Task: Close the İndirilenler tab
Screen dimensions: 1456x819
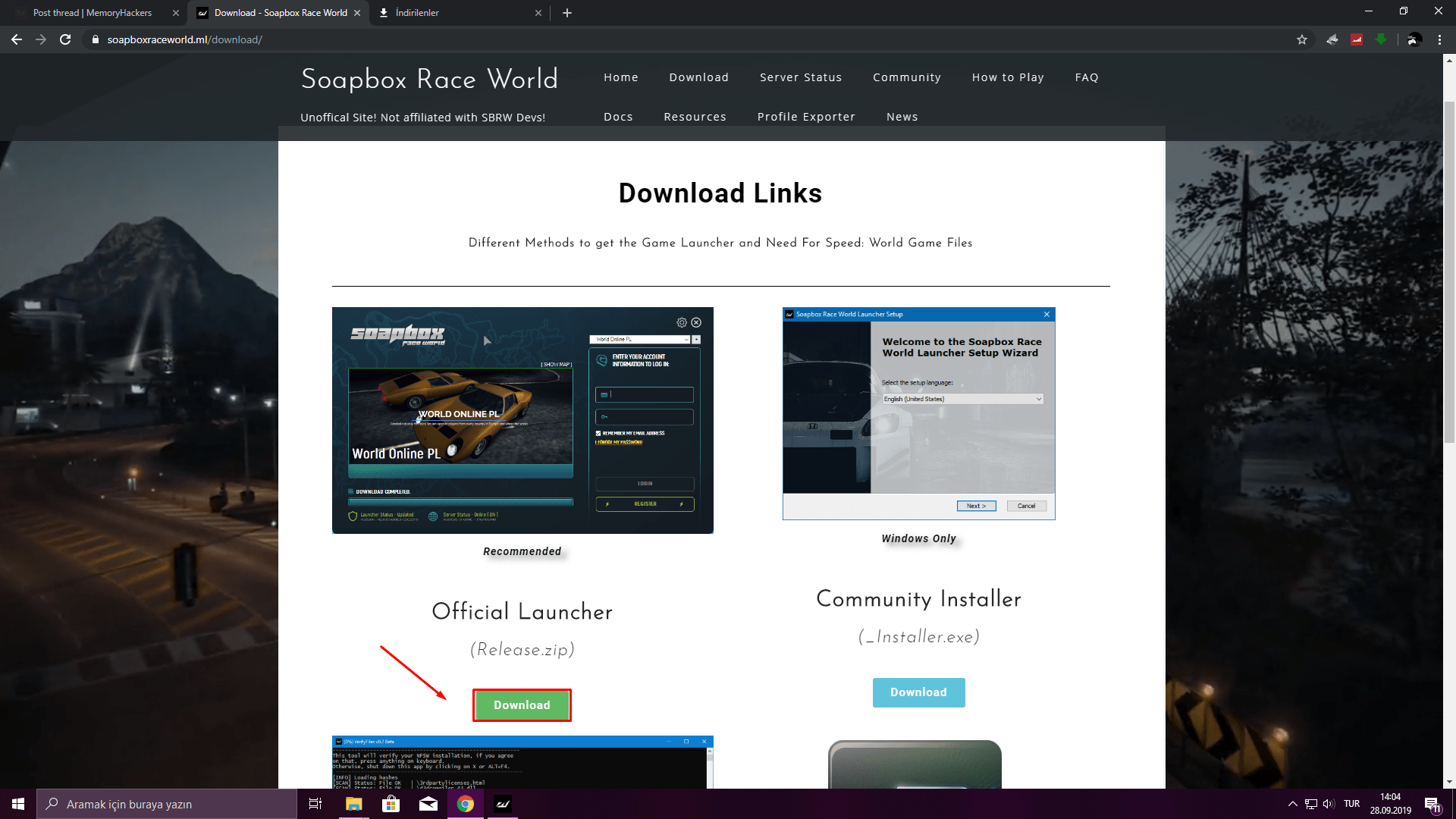Action: [538, 13]
